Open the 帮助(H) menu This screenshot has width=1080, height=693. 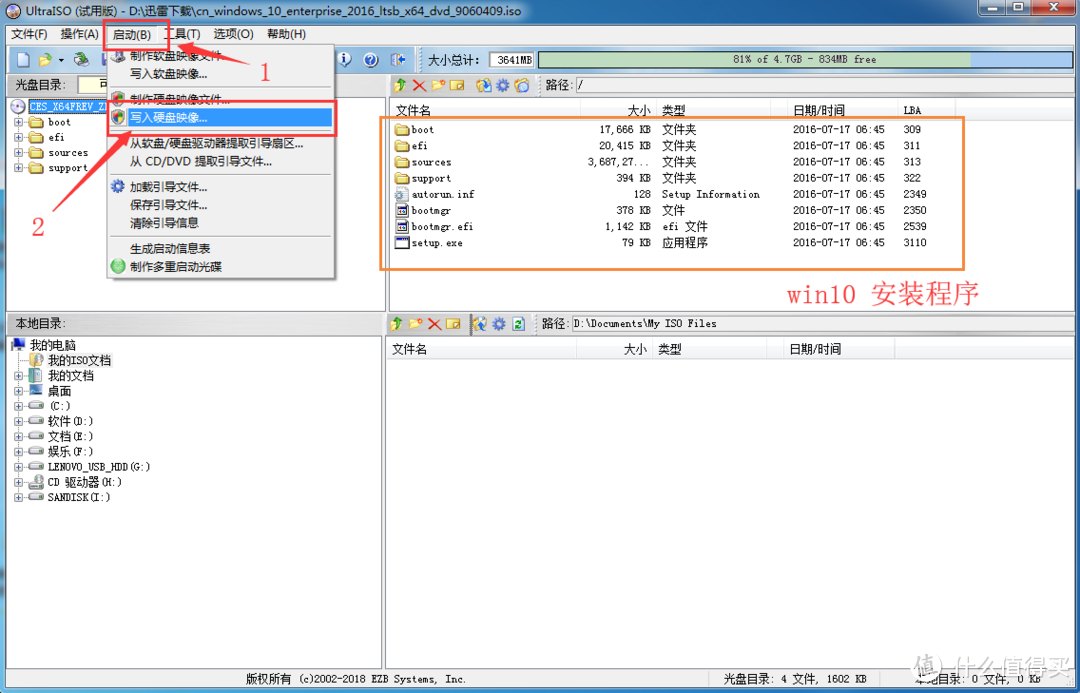pyautogui.click(x=286, y=34)
